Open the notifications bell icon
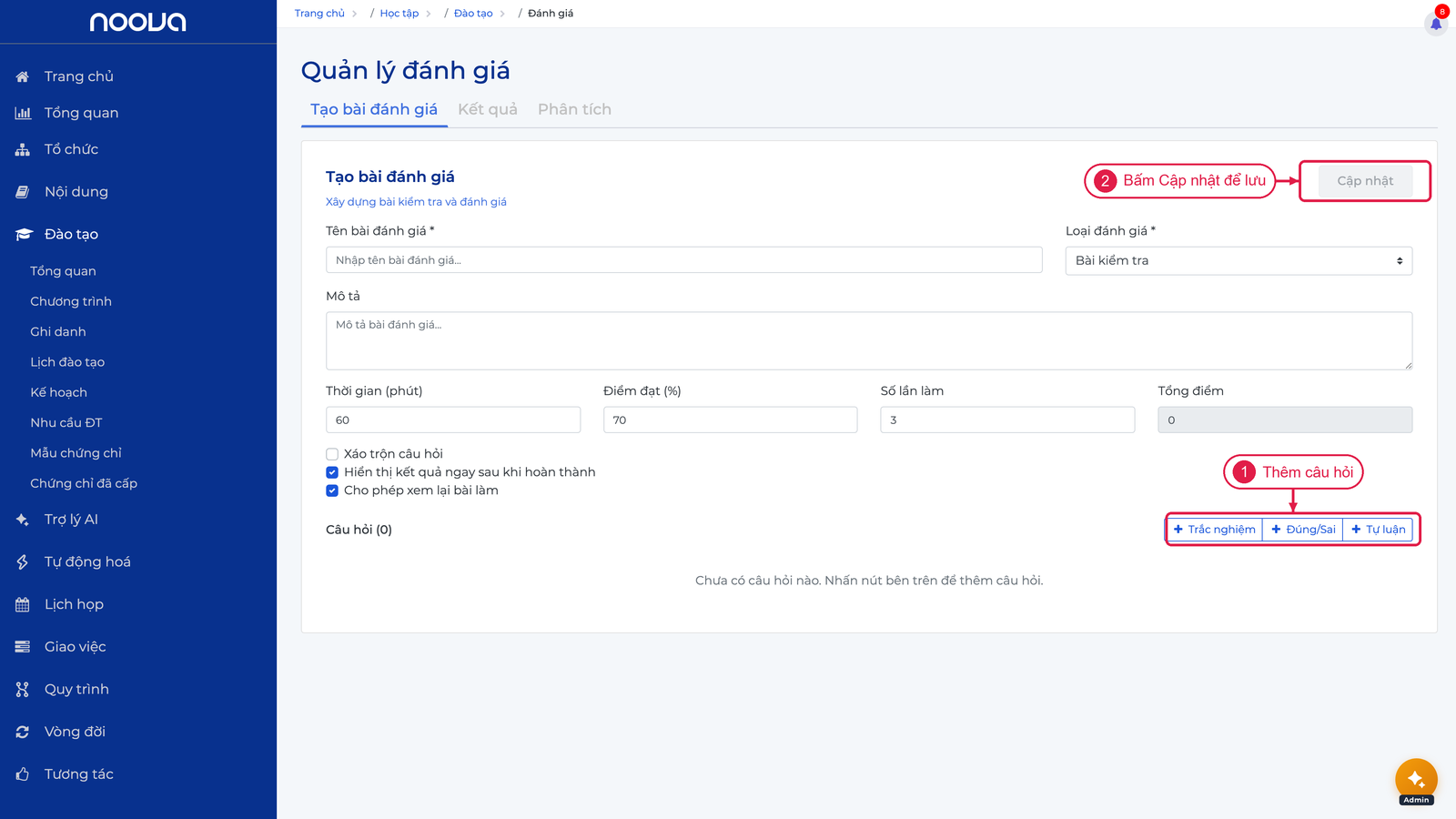The width and height of the screenshot is (1456, 819). (1436, 23)
